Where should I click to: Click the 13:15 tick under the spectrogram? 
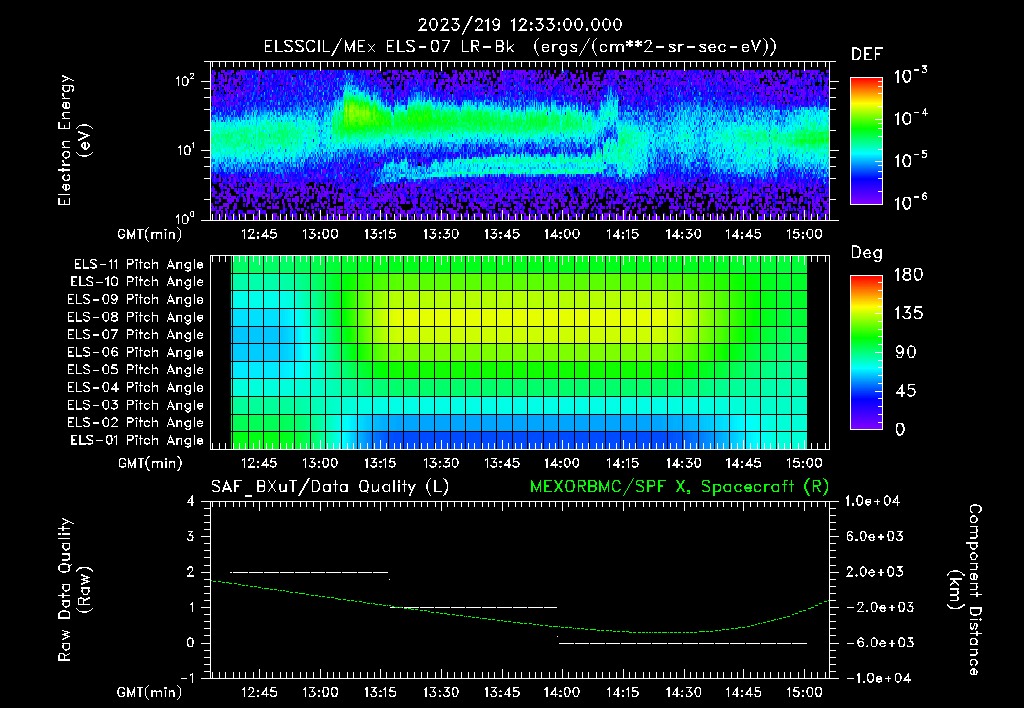point(380,234)
